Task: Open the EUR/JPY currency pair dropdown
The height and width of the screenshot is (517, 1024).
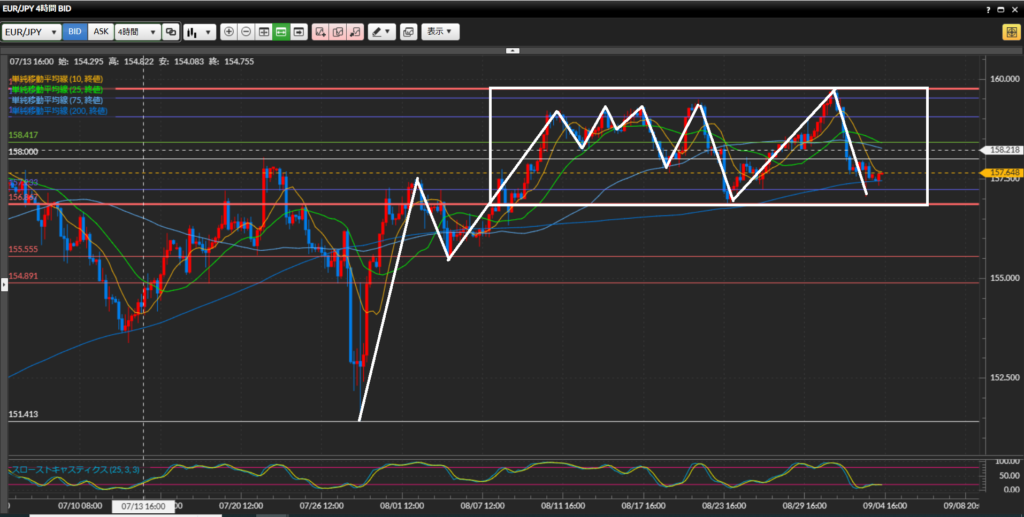Action: pos(30,32)
